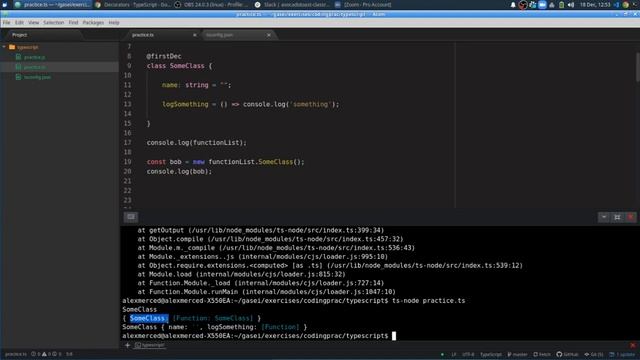Change LF line ending setting
This screenshot has width=640, height=360.
454,354
